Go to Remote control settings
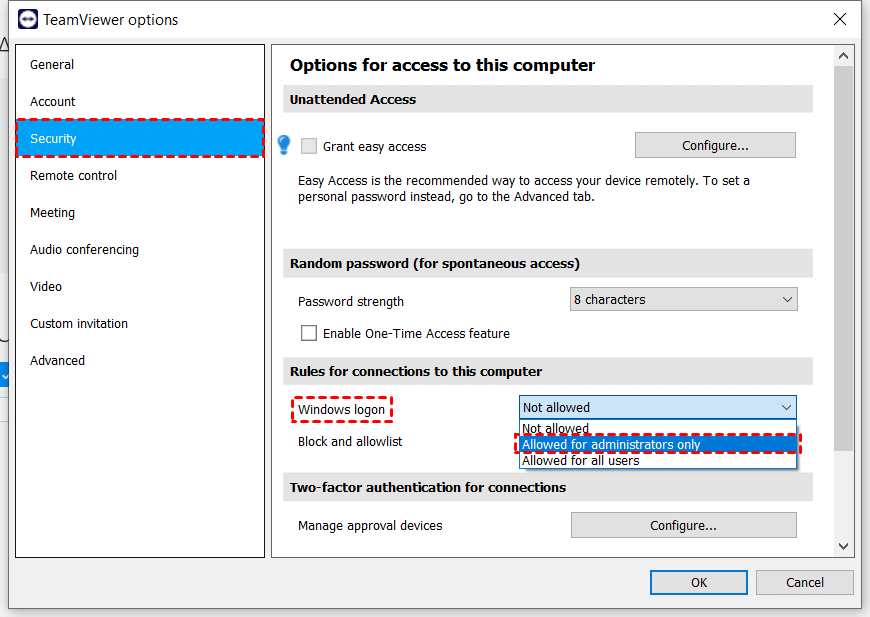 click(74, 176)
